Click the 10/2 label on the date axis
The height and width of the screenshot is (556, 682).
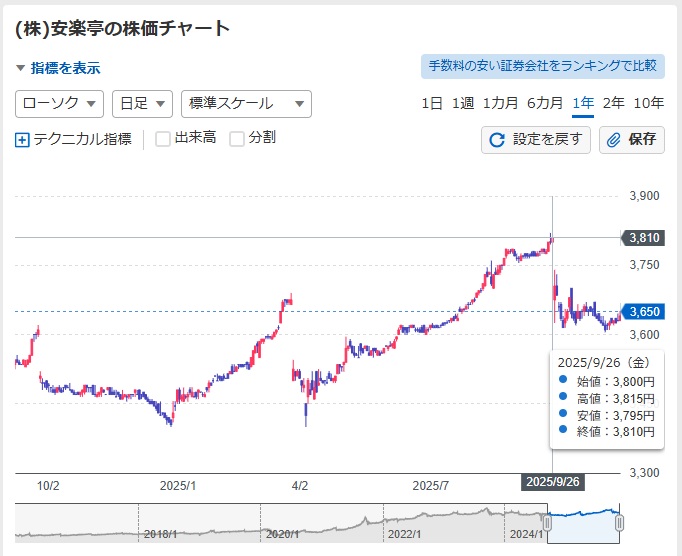pyautogui.click(x=48, y=486)
